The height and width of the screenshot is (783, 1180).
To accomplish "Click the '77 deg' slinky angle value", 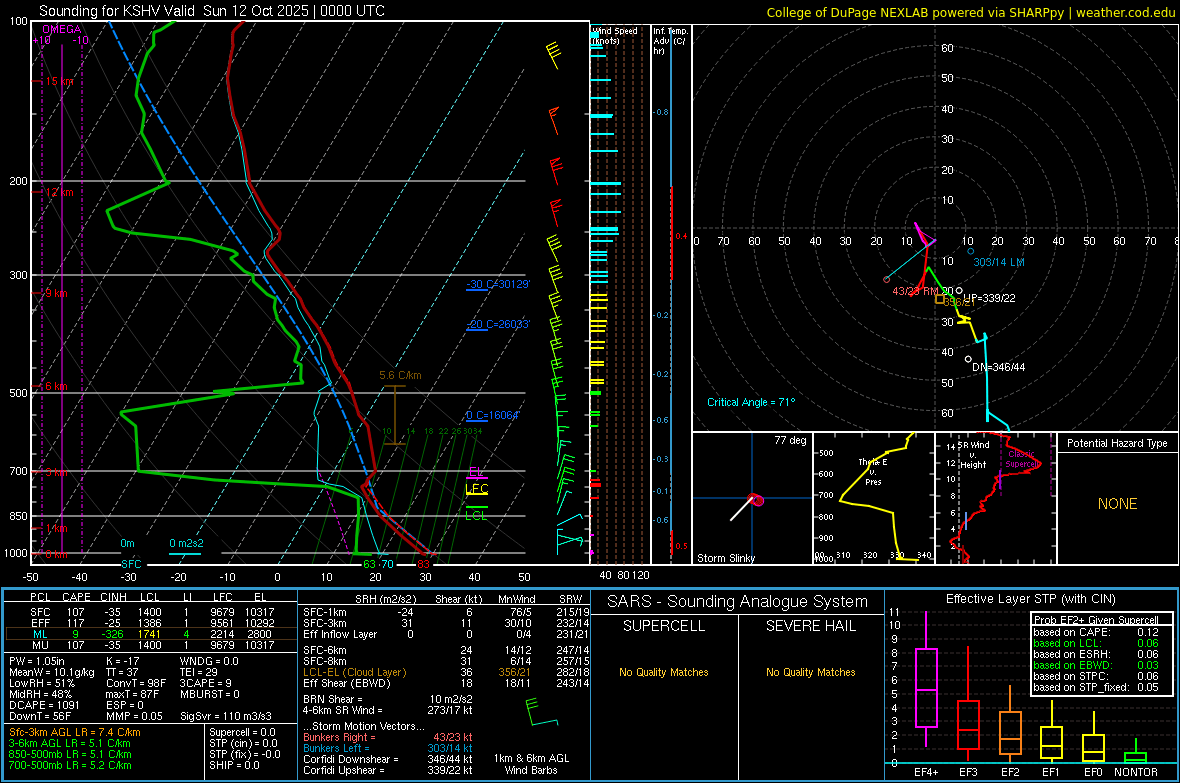I will pos(790,440).
